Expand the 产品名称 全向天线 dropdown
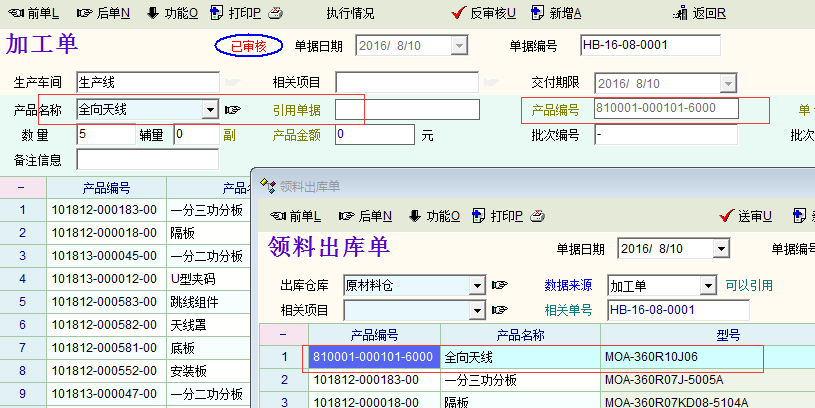Viewport: 815px width, 408px height. 210,110
